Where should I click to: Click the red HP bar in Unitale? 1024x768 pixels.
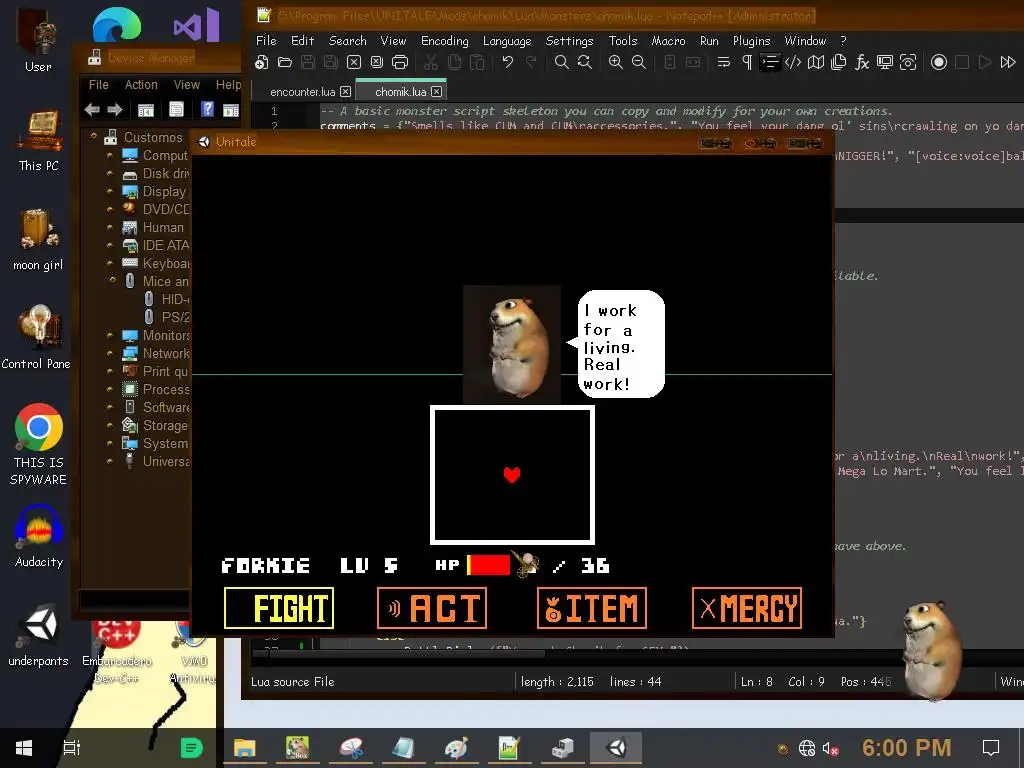488,565
